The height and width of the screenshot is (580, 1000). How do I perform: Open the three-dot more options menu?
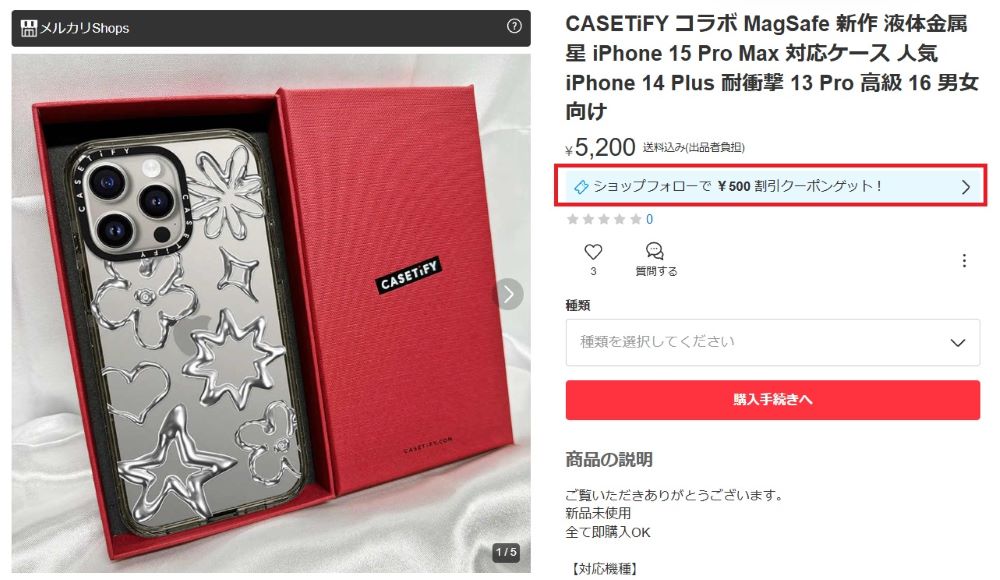point(964,260)
